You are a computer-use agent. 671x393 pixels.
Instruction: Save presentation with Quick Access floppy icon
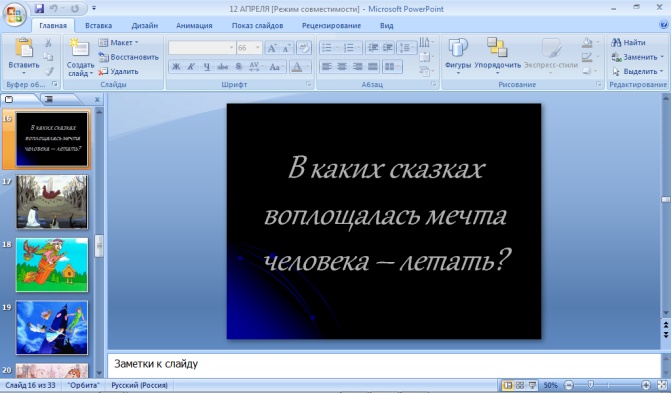coord(39,9)
